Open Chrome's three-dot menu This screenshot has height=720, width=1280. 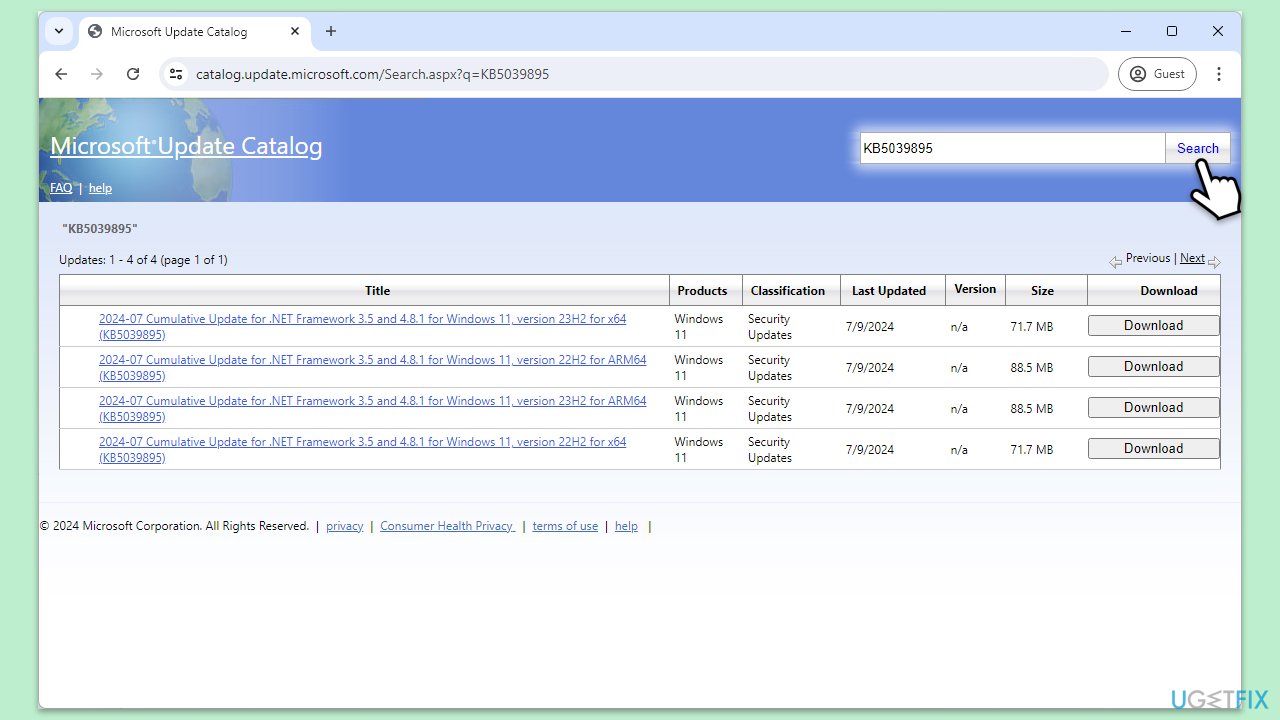(x=1219, y=74)
